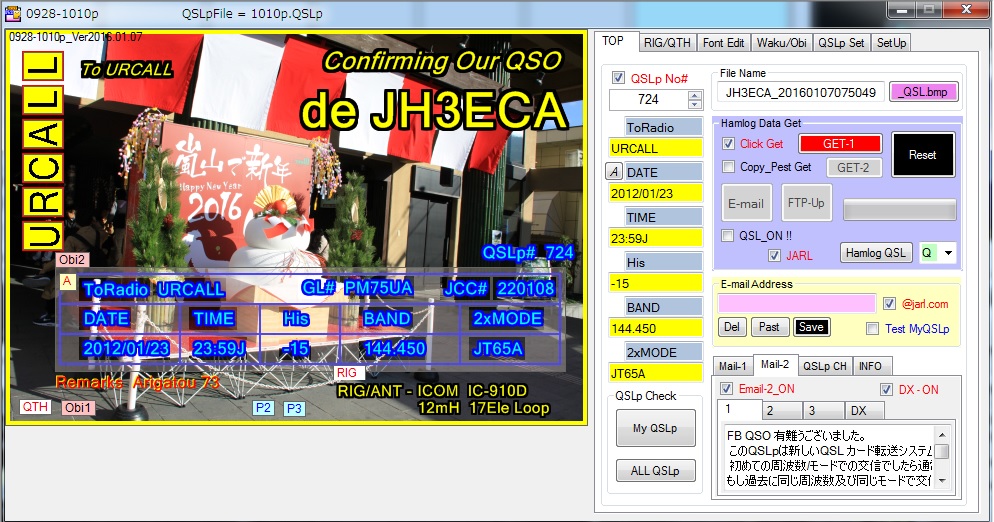
Task: Increase the QSLp number with up arrow
Action: 695,95
